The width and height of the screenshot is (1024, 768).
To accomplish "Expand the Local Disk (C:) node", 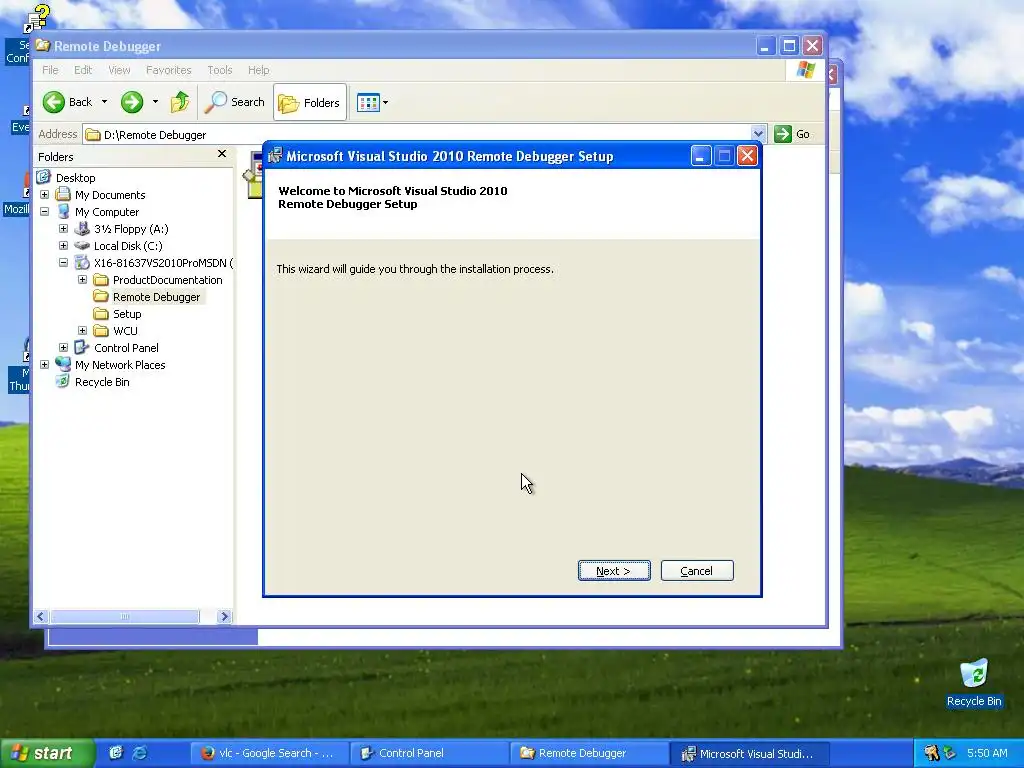I will click(63, 246).
